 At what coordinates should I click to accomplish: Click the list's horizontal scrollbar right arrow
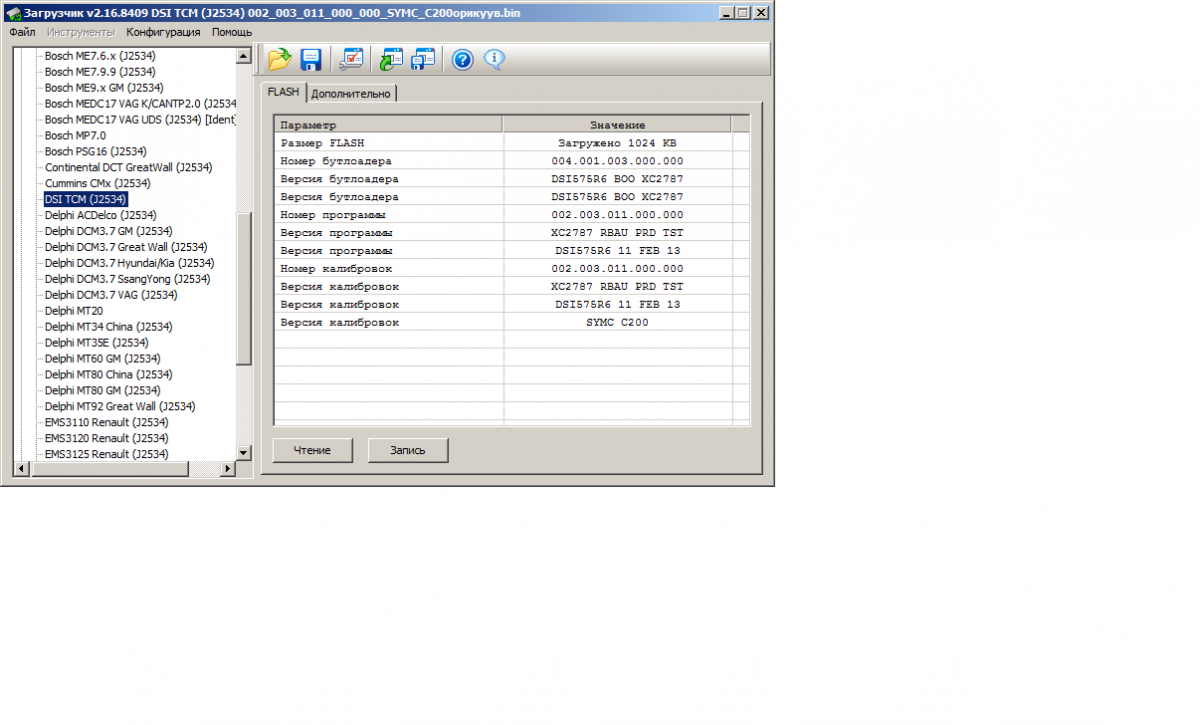coord(228,468)
